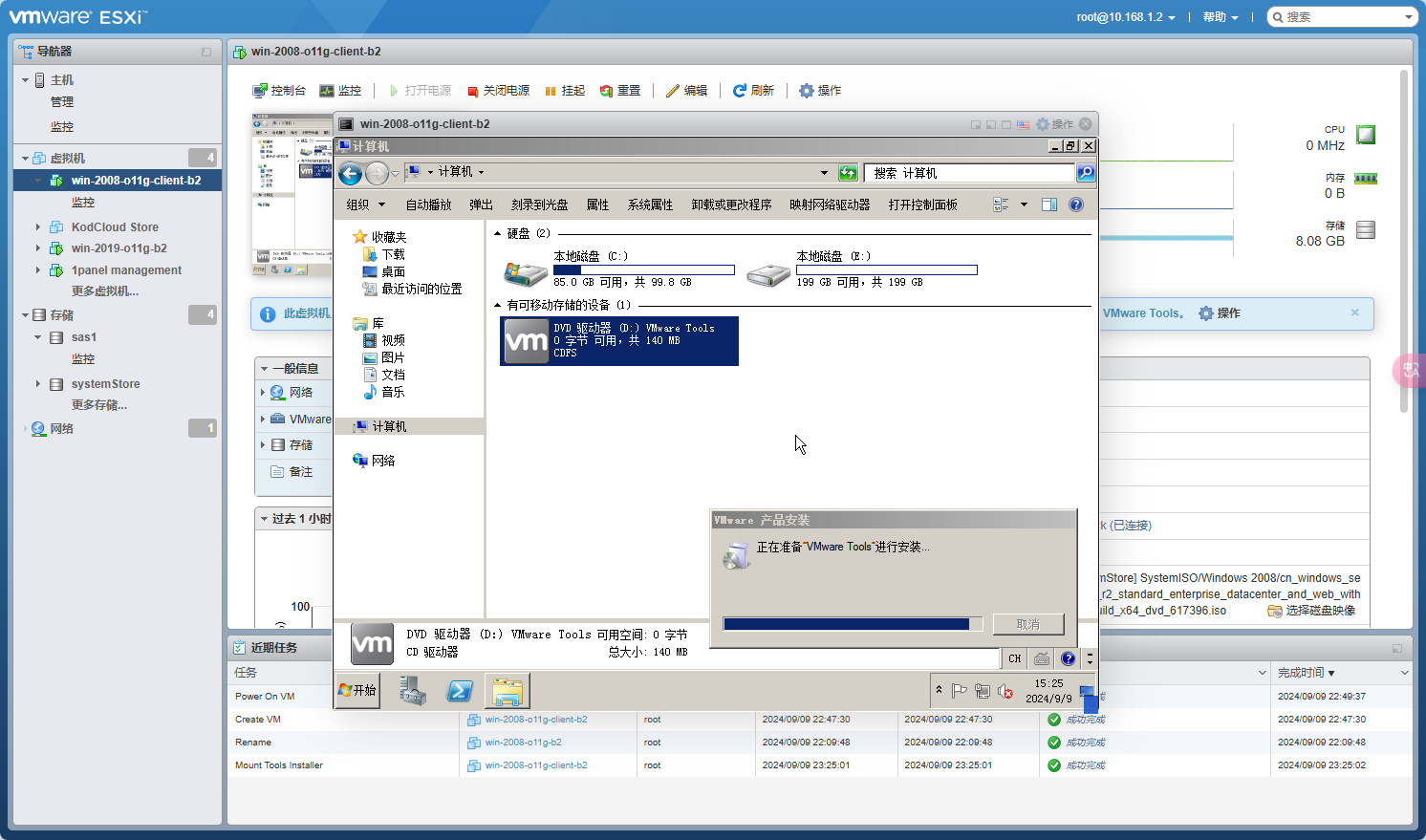1426x840 pixels.
Task: Open Explorer help question-mark icon
Action: (x=1076, y=205)
